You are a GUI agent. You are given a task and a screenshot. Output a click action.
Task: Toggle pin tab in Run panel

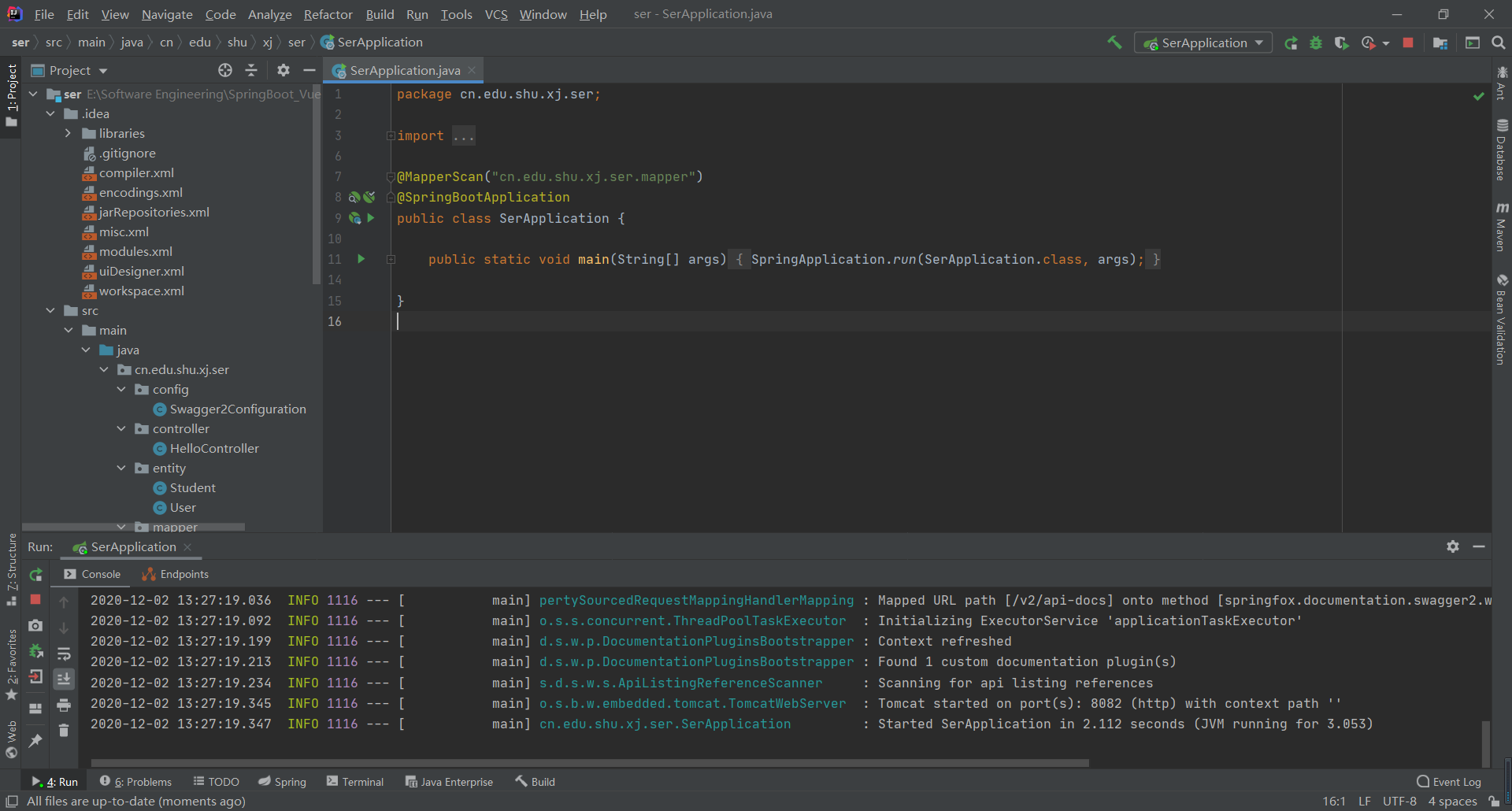pos(35,741)
